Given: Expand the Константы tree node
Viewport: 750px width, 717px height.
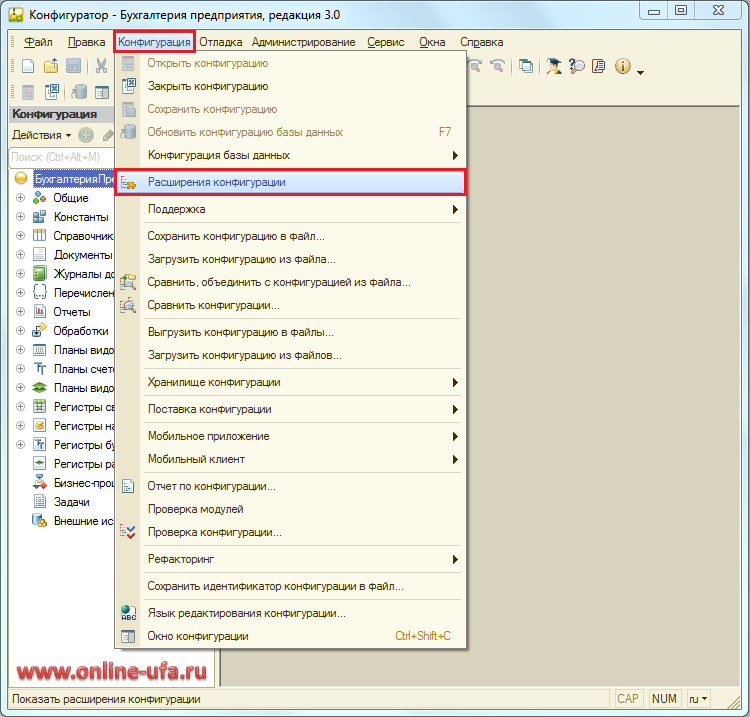Looking at the screenshot, I should point(20,217).
